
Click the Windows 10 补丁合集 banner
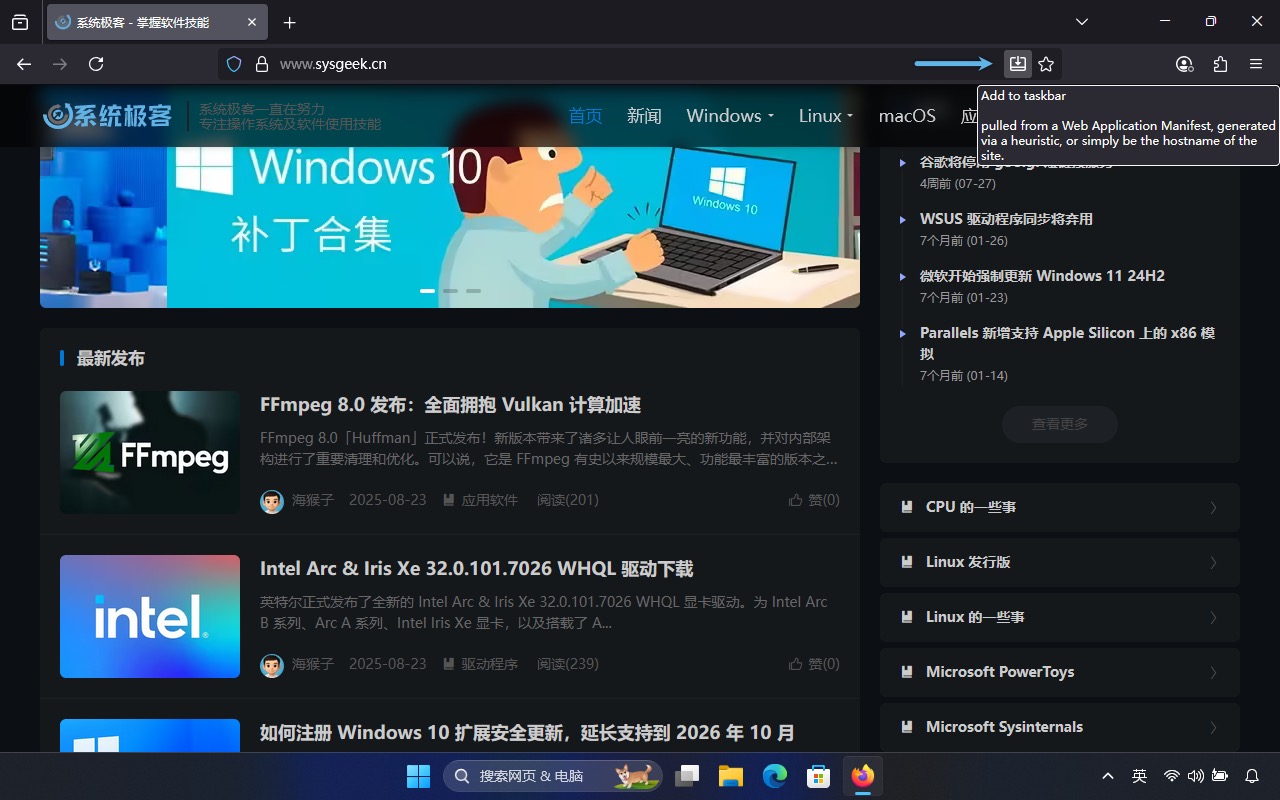pyautogui.click(x=450, y=227)
